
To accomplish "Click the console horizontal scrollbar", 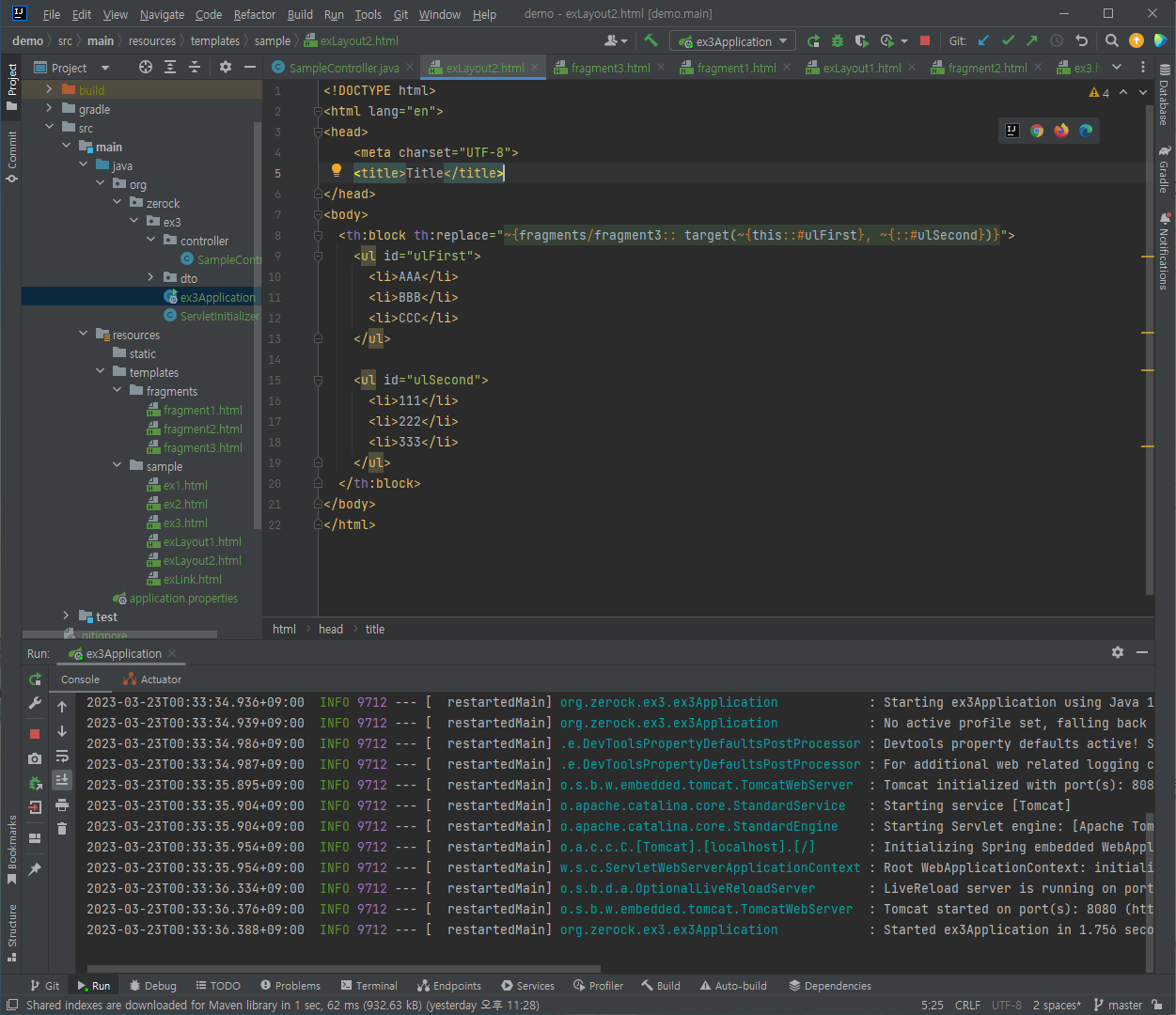I will [344, 968].
